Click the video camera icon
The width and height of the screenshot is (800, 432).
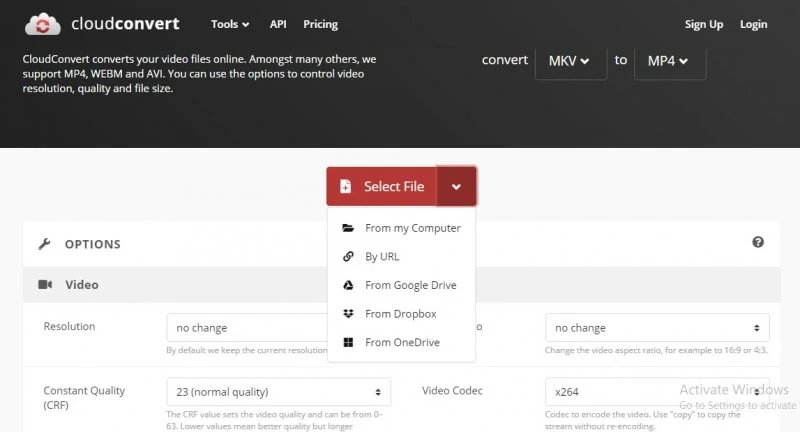click(x=45, y=284)
